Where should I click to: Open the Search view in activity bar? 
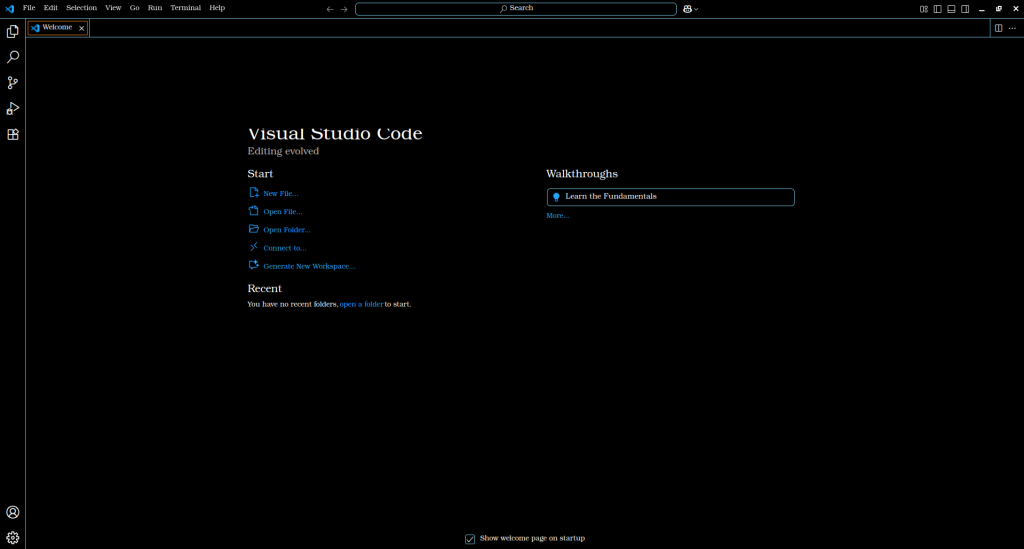(x=13, y=58)
